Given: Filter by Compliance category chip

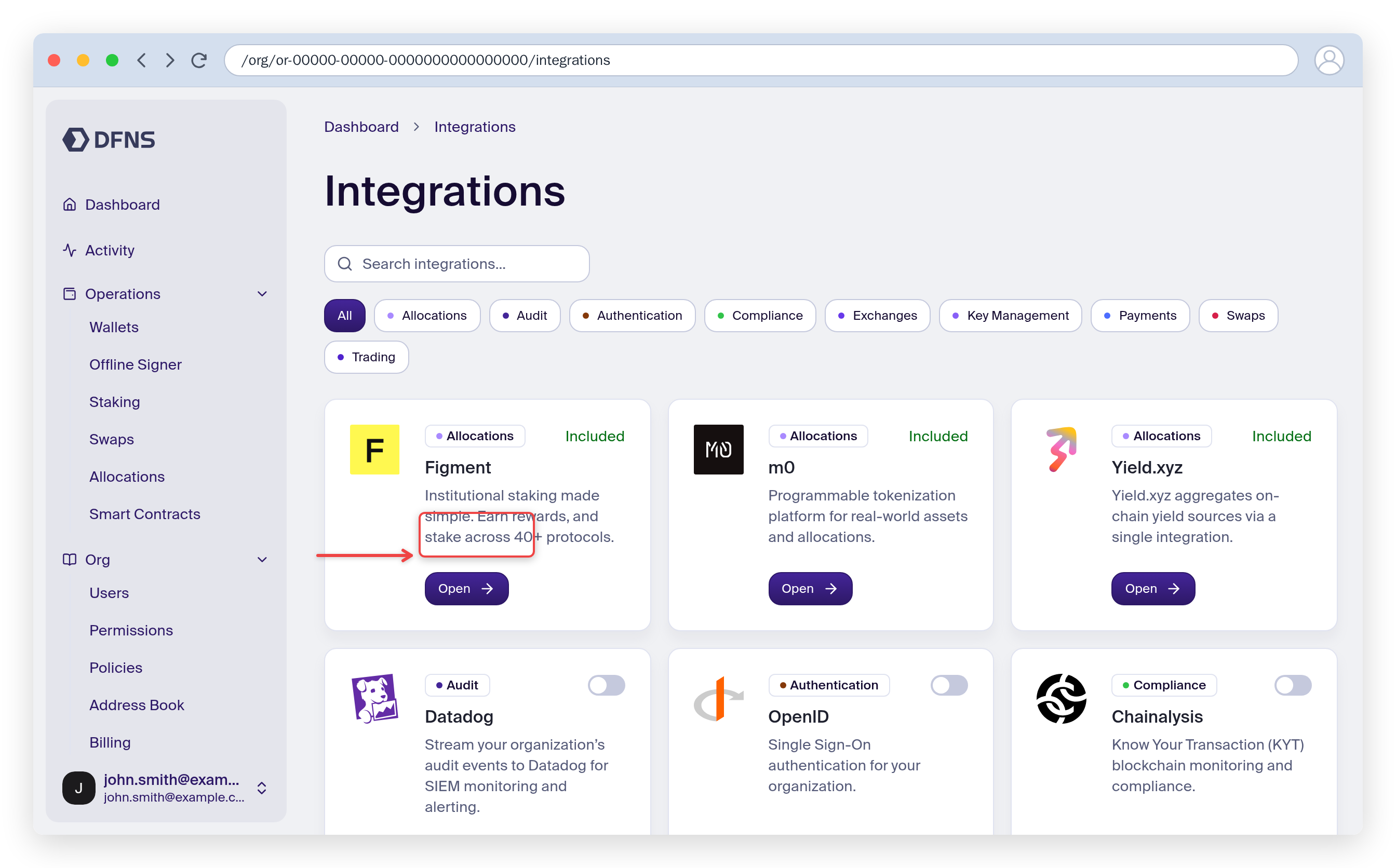Looking at the screenshot, I should [760, 315].
